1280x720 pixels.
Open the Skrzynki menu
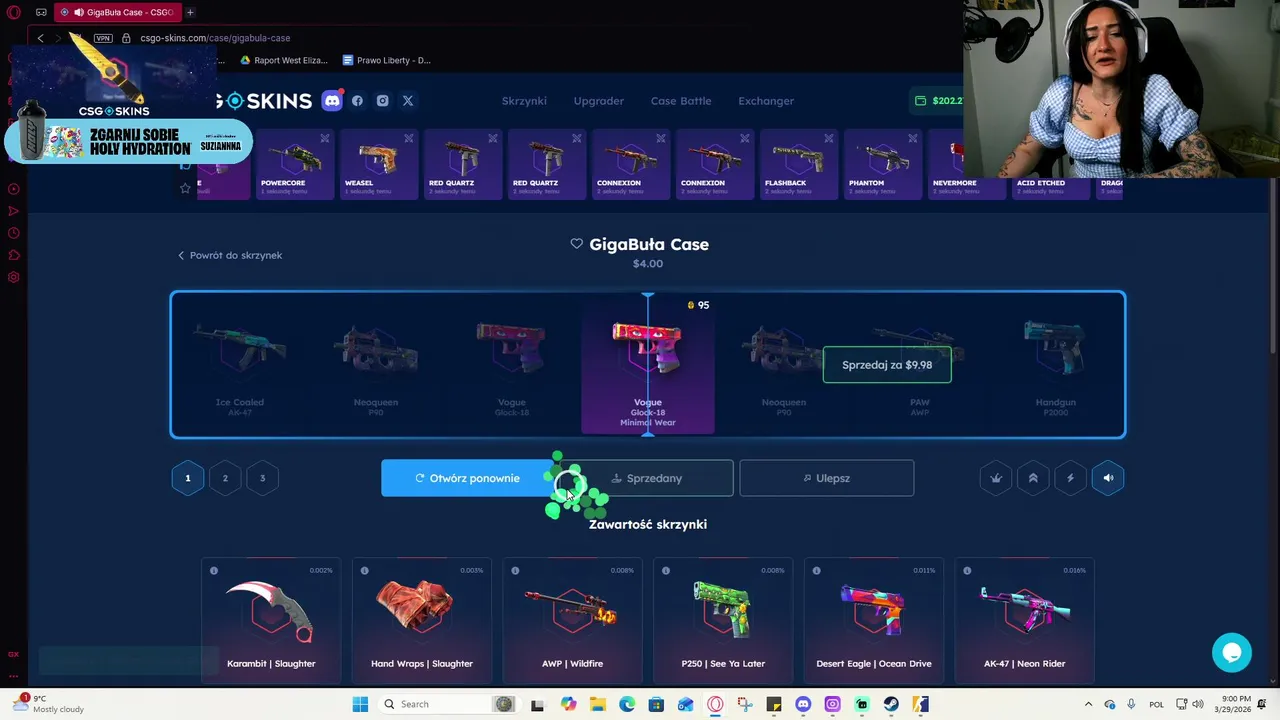pos(524,101)
